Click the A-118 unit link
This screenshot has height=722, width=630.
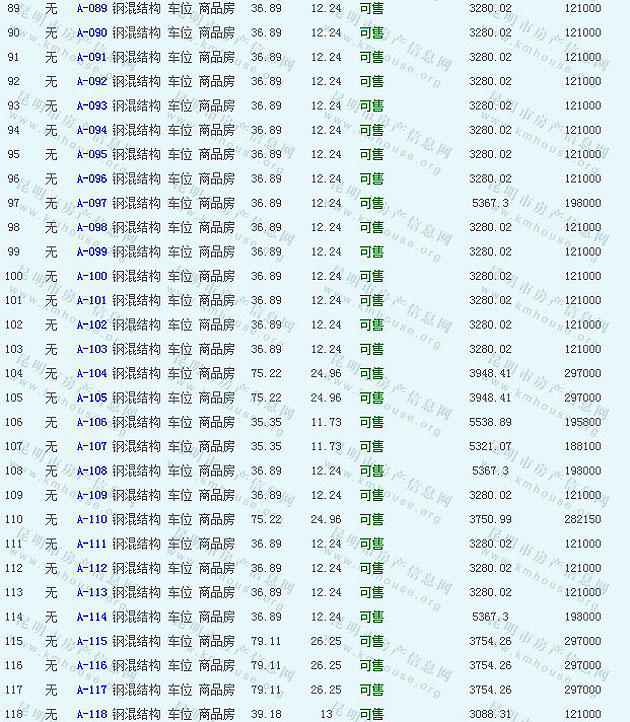coord(91,714)
